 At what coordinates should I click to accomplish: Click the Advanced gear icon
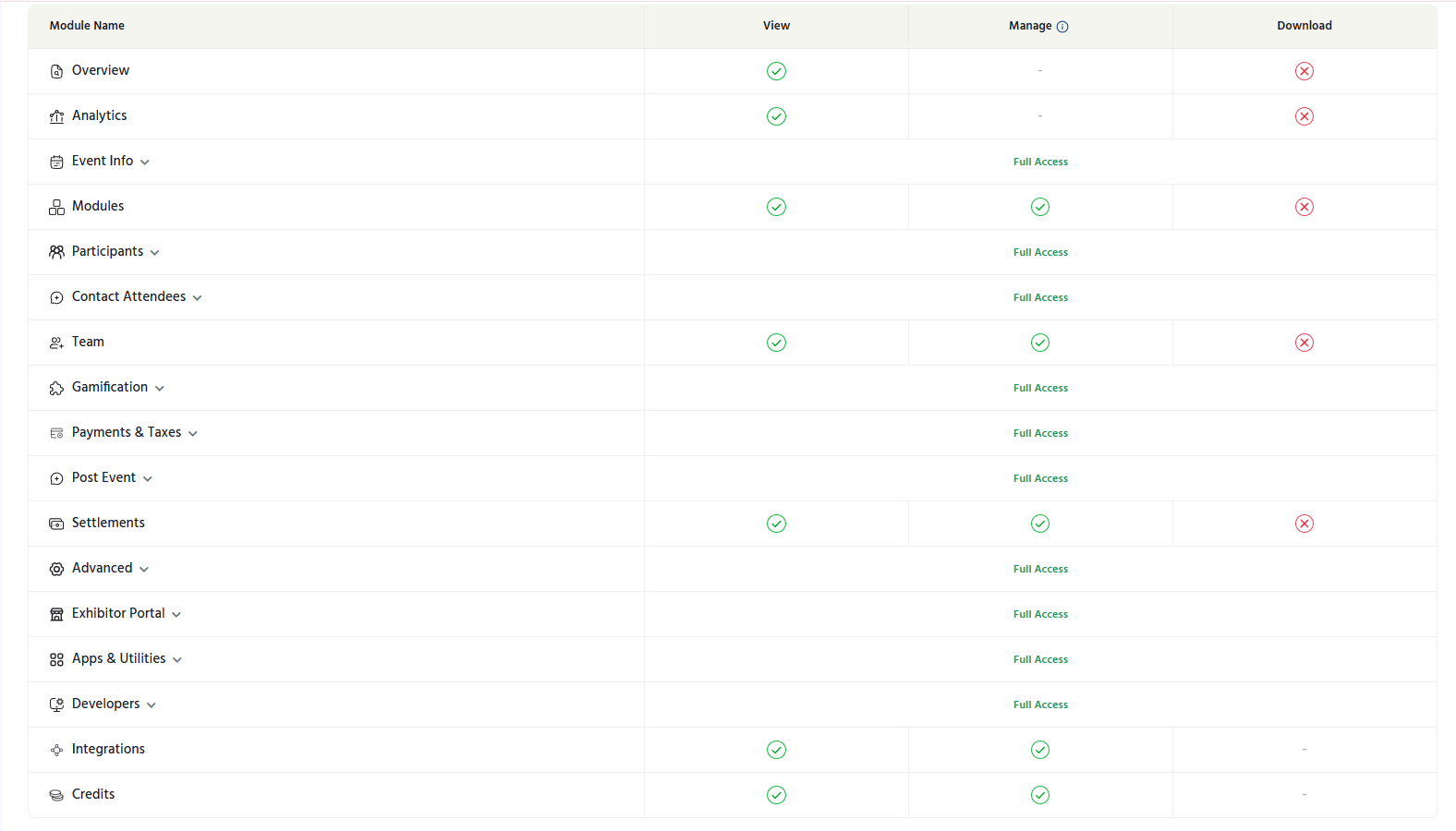tap(56, 569)
